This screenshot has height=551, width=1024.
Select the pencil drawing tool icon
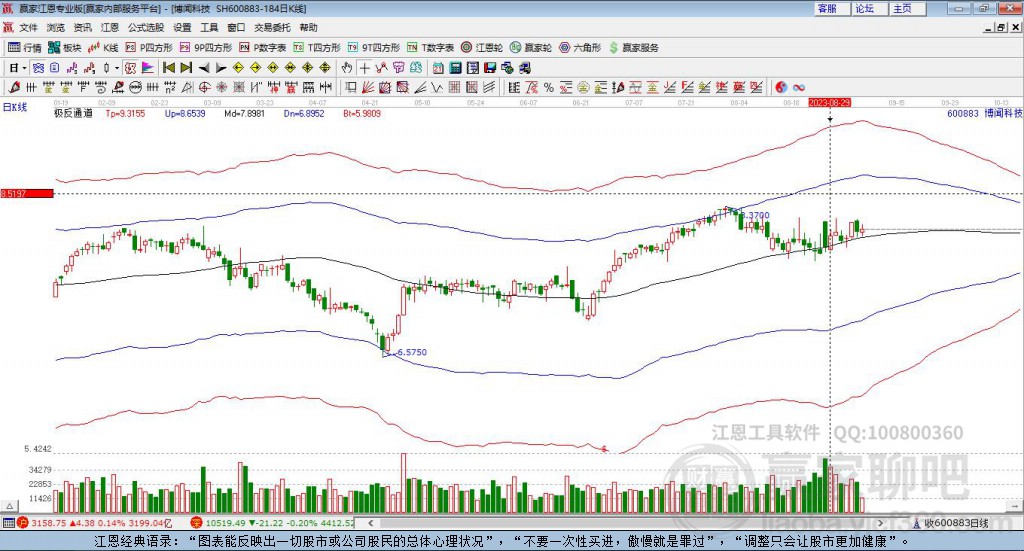(14, 87)
